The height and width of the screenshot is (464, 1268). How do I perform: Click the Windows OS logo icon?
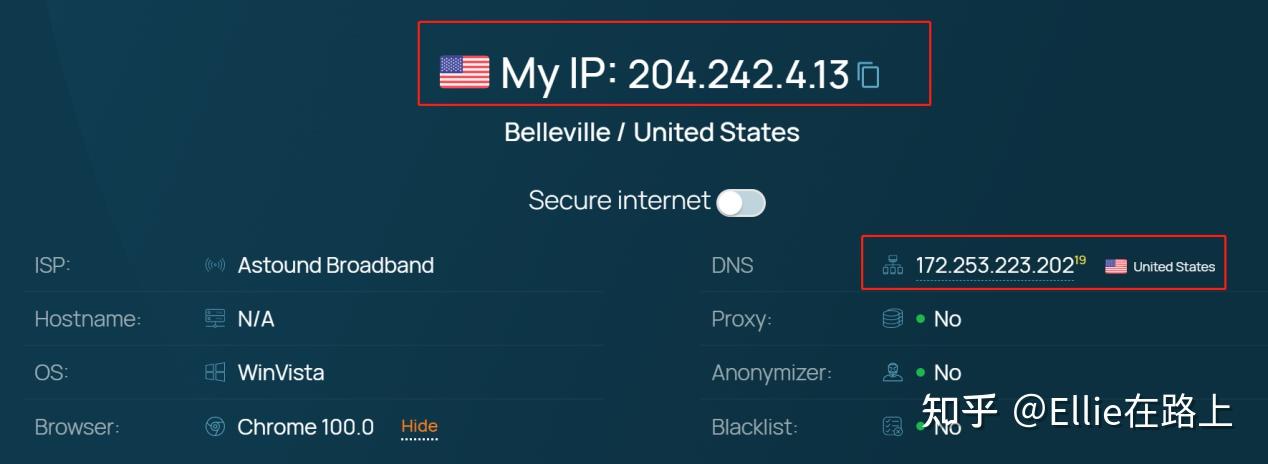(x=215, y=373)
